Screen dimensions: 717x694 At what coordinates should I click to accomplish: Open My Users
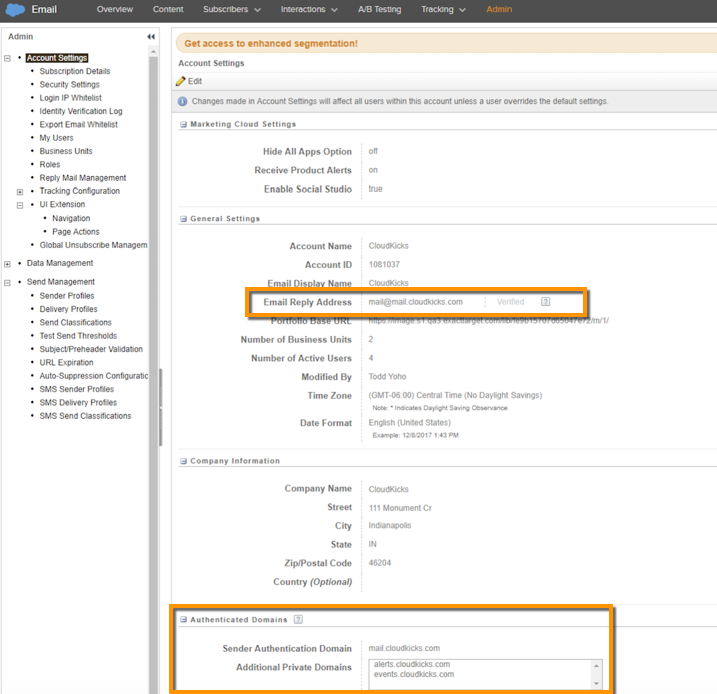(56, 138)
